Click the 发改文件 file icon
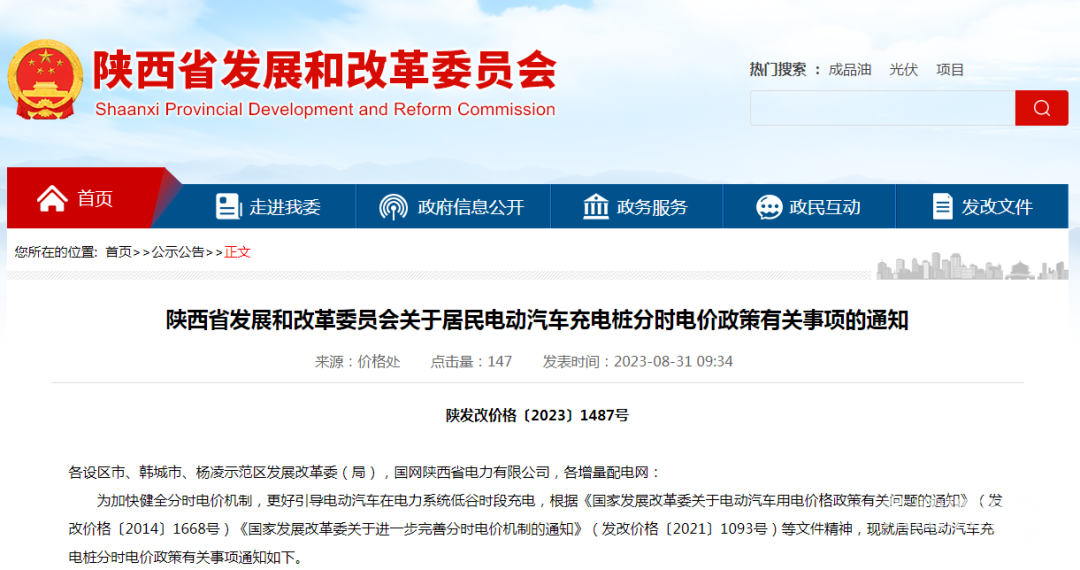The height and width of the screenshot is (570, 1080). 942,206
